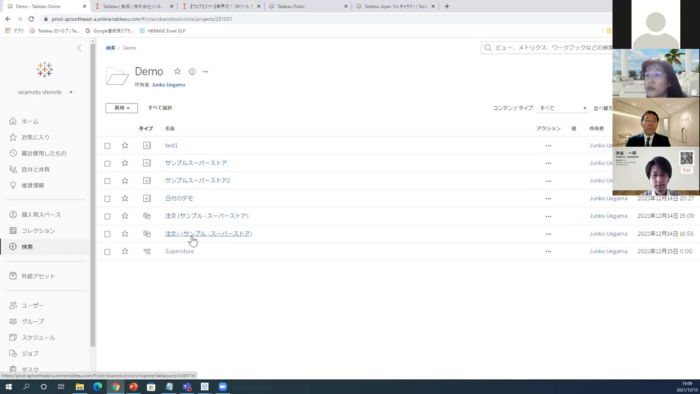Go to ホーム in the sidebar

click(30, 121)
